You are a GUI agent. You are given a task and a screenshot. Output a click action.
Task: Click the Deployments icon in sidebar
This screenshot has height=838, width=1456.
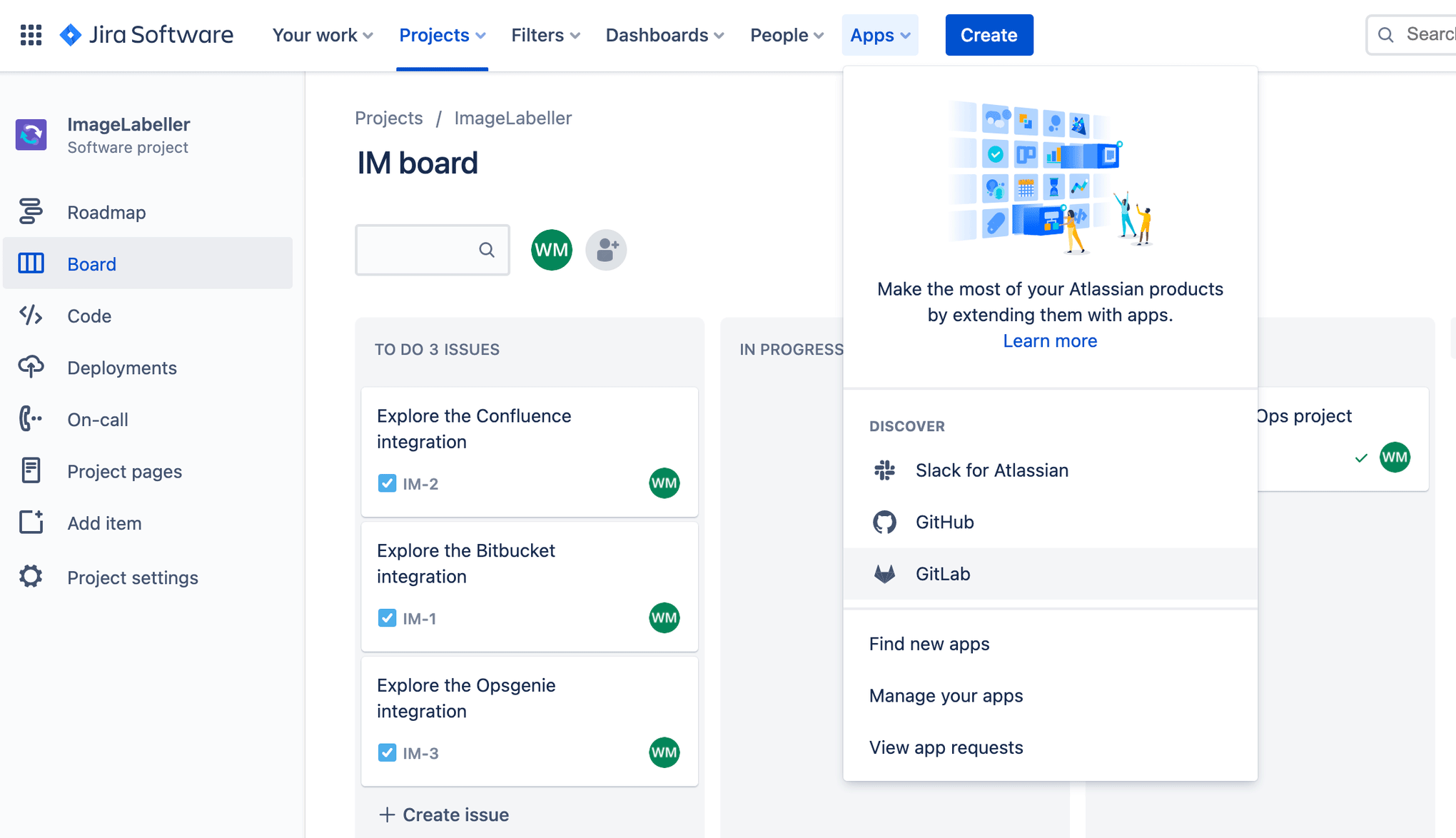(31, 367)
